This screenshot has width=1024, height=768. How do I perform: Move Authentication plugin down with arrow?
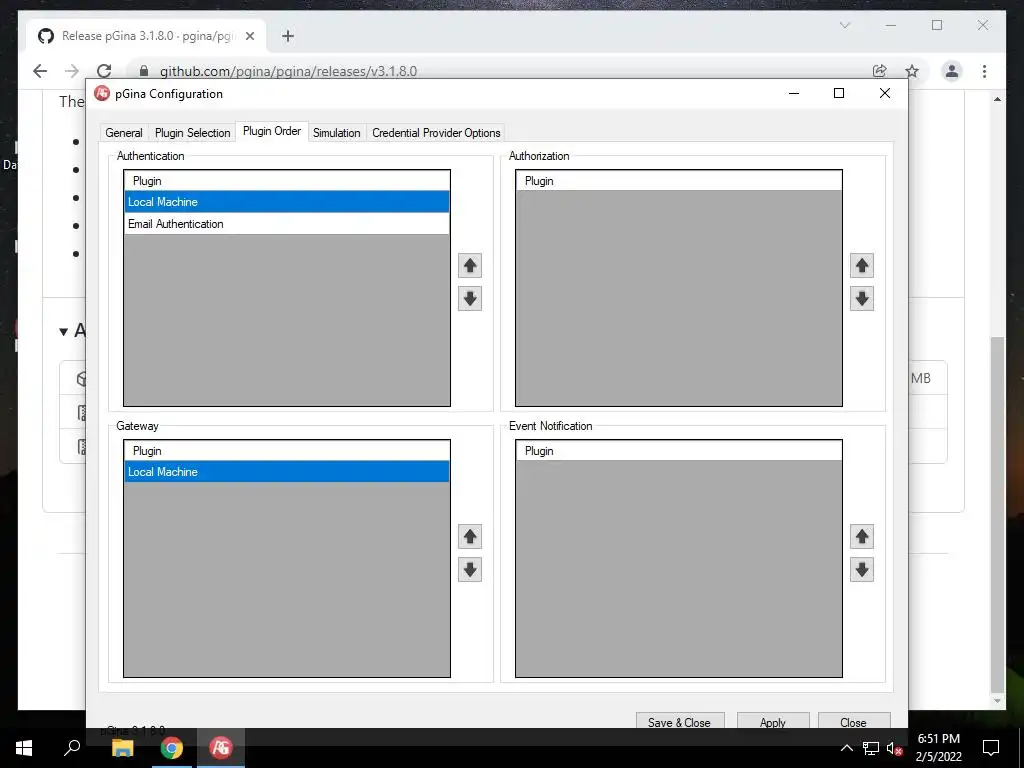tap(470, 298)
